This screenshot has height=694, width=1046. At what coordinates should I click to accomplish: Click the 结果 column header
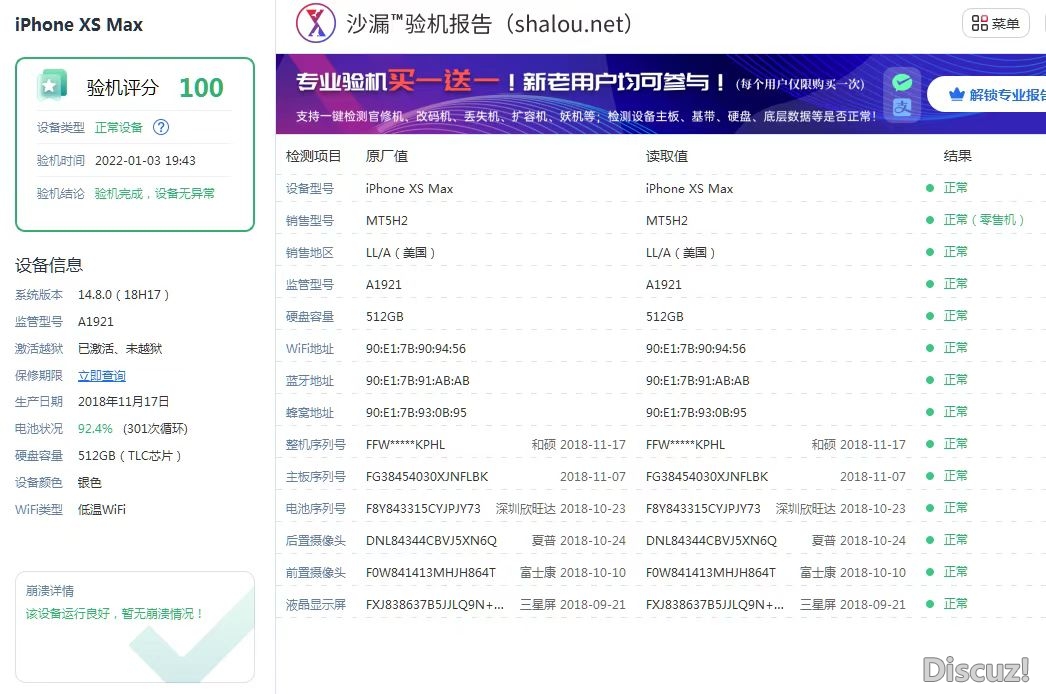click(957, 156)
